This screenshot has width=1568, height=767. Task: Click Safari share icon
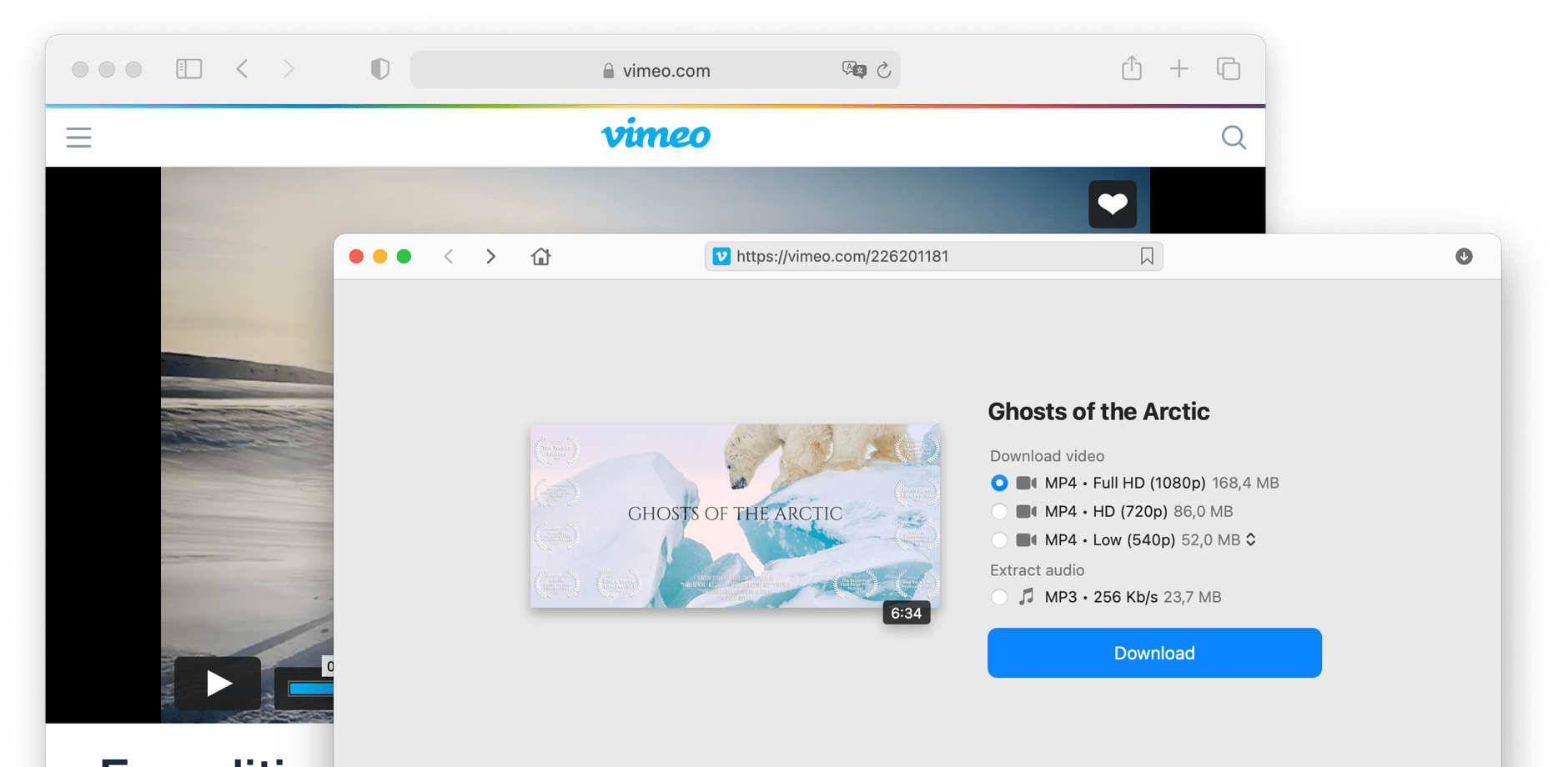click(x=1131, y=69)
